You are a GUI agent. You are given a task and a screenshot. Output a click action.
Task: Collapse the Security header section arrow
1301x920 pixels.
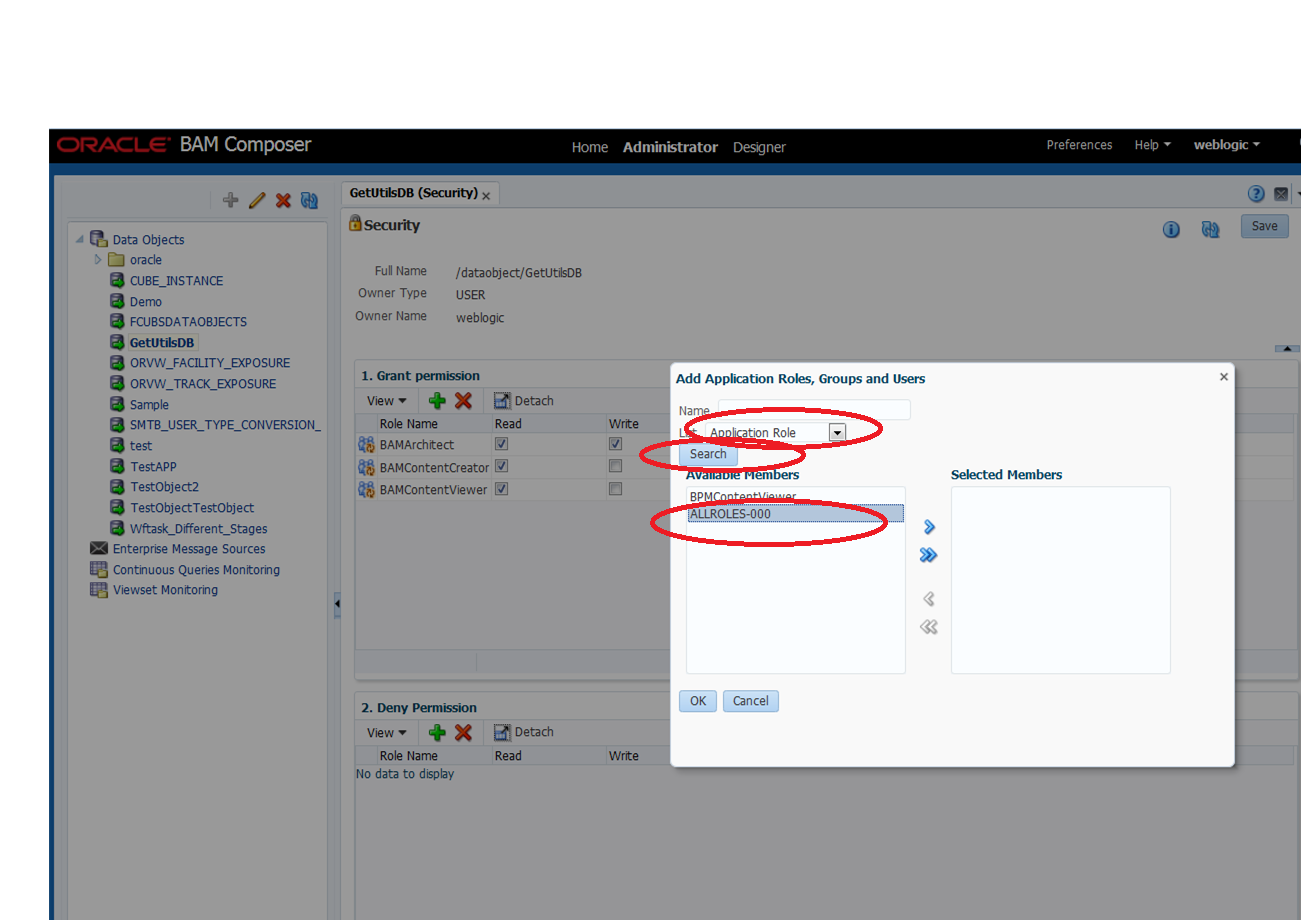[x=1288, y=348]
